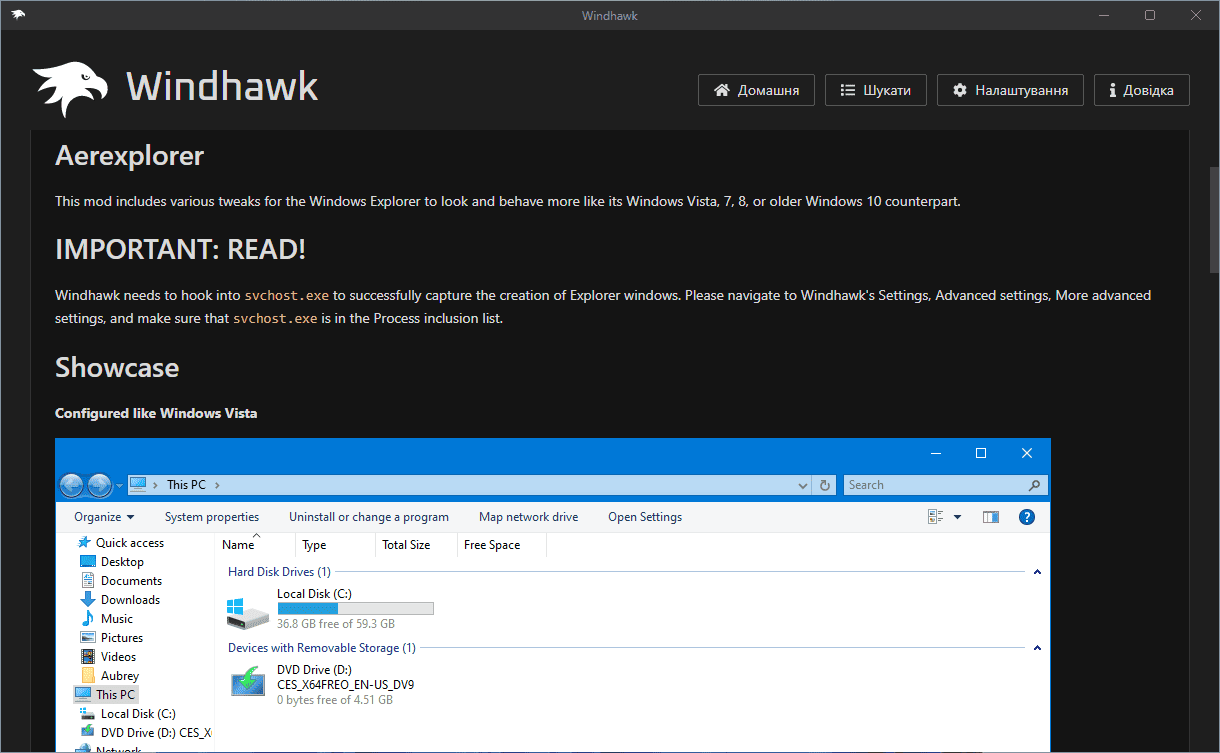Toggle the preview pane icon
The width and height of the screenshot is (1220, 753).
(x=991, y=517)
